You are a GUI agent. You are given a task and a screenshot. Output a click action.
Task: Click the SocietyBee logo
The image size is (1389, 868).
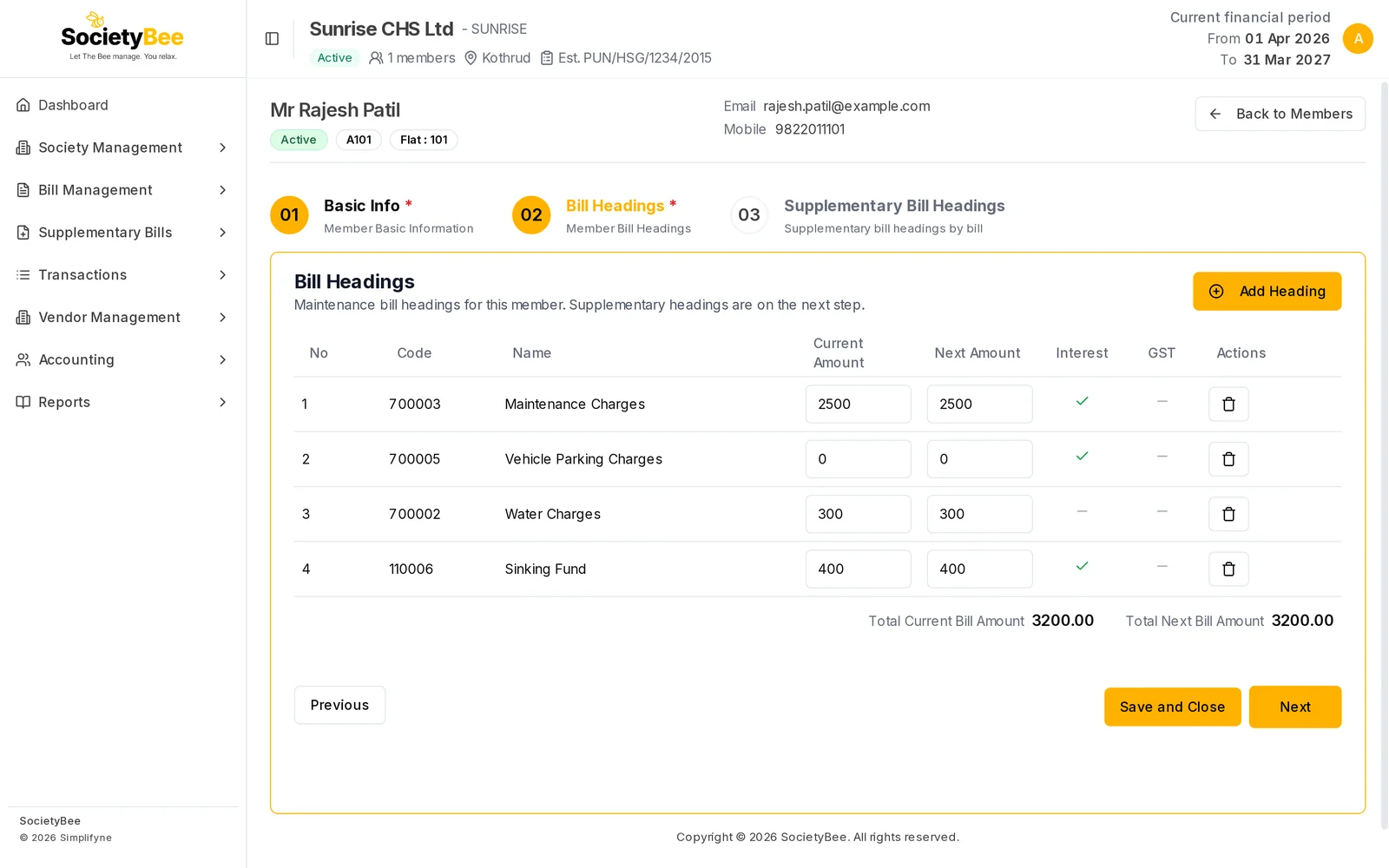122,36
